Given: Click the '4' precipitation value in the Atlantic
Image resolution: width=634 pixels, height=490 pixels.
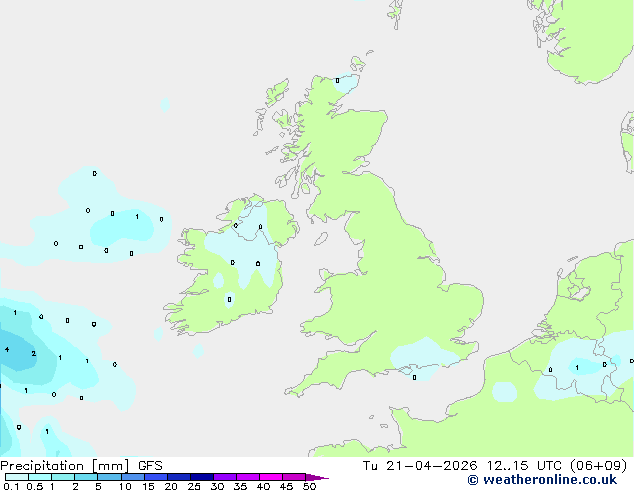Looking at the screenshot, I should (7, 349).
